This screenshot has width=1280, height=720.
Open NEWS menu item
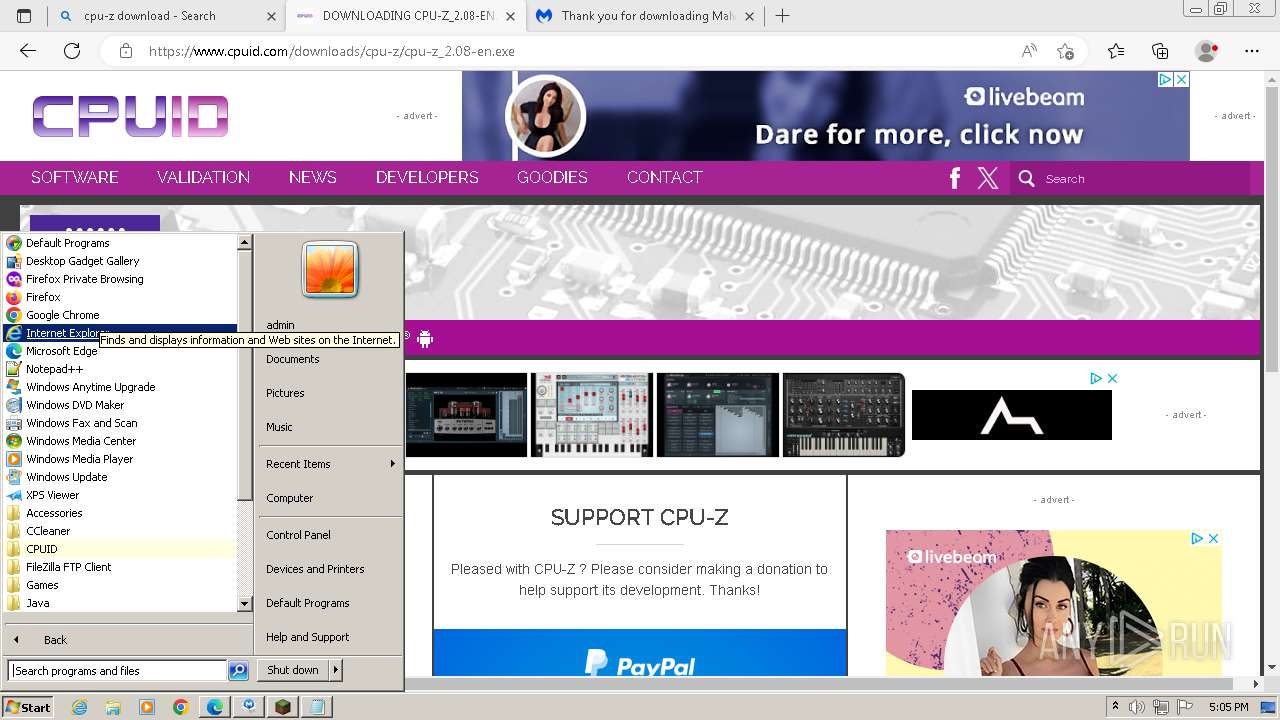pos(313,177)
